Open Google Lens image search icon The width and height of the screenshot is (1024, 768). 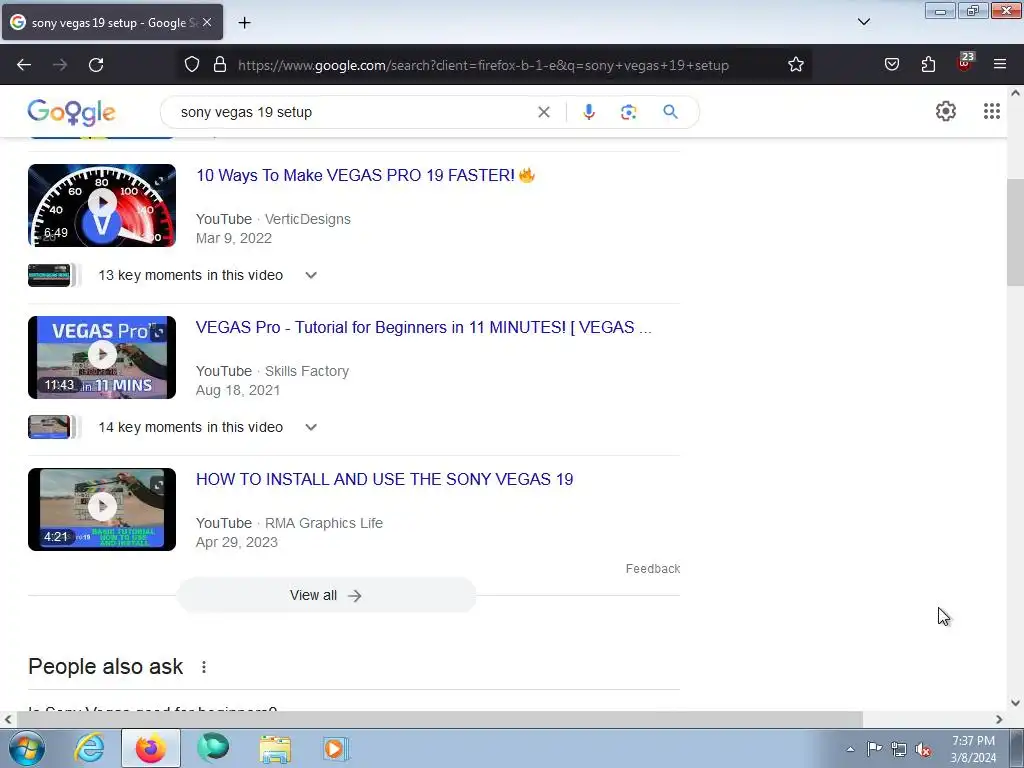coord(628,112)
